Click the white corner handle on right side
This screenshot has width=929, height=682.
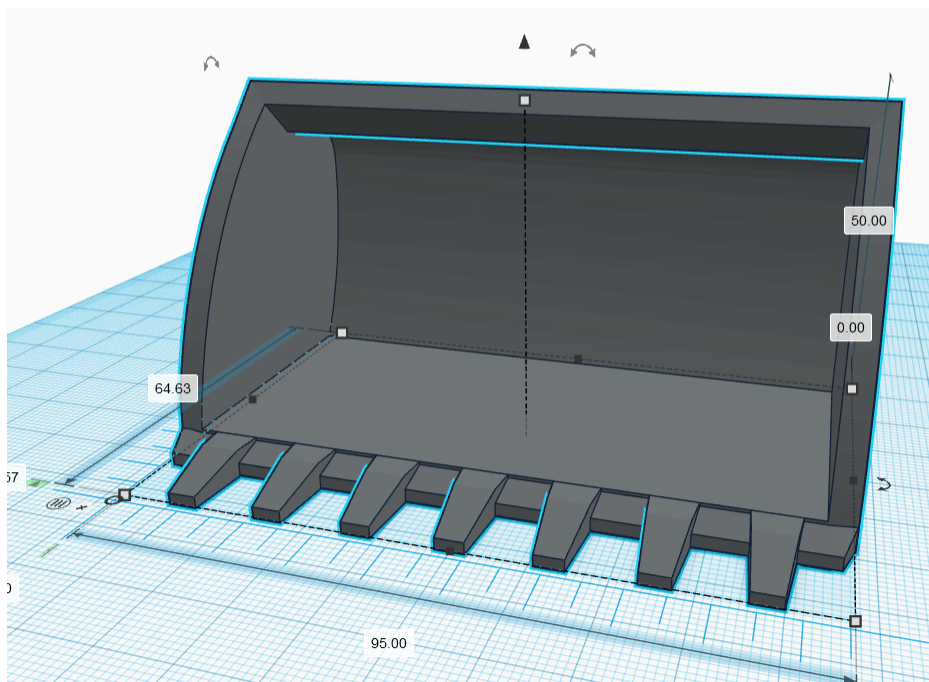point(852,389)
